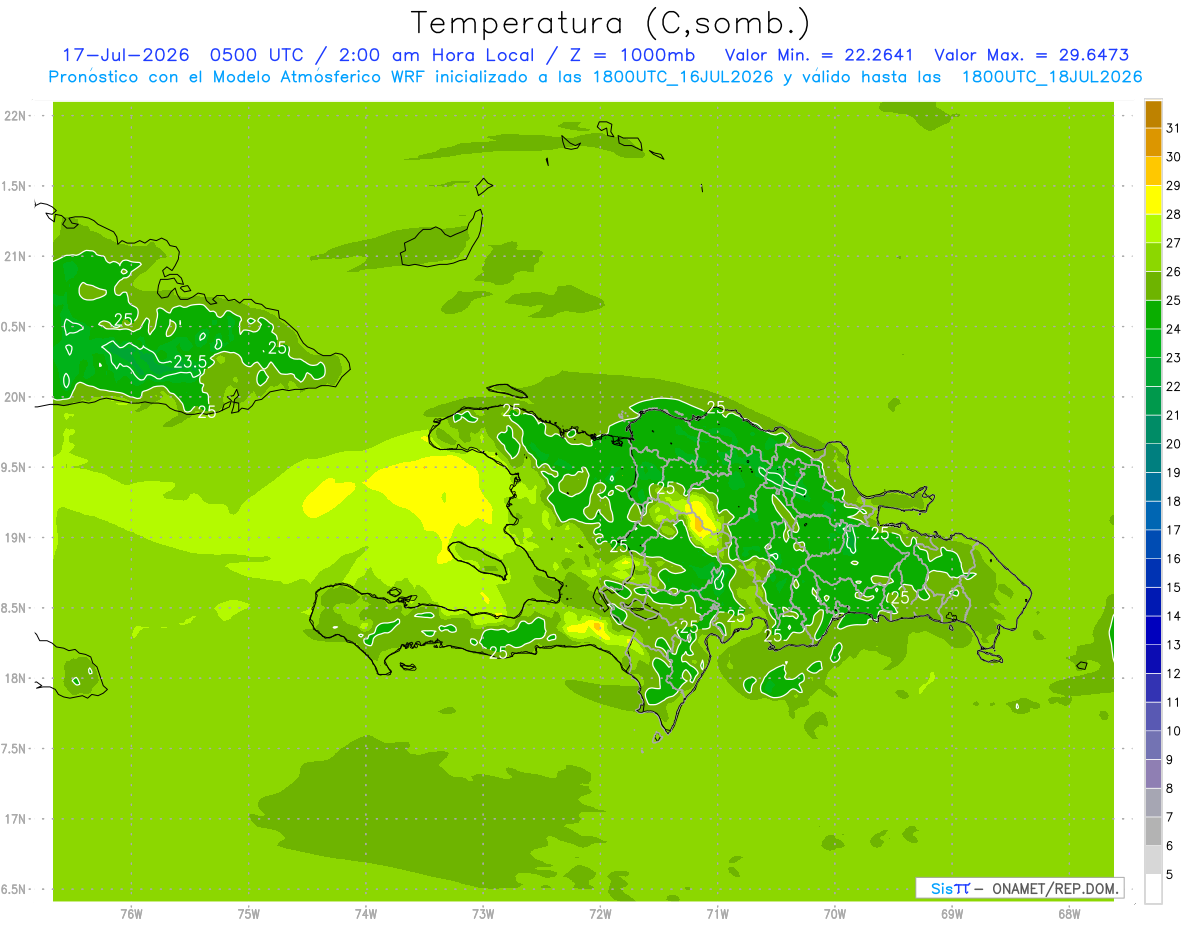This screenshot has width=1200, height=927.
Task: Click the "18N" latitude axis label
Action: pos(15,678)
